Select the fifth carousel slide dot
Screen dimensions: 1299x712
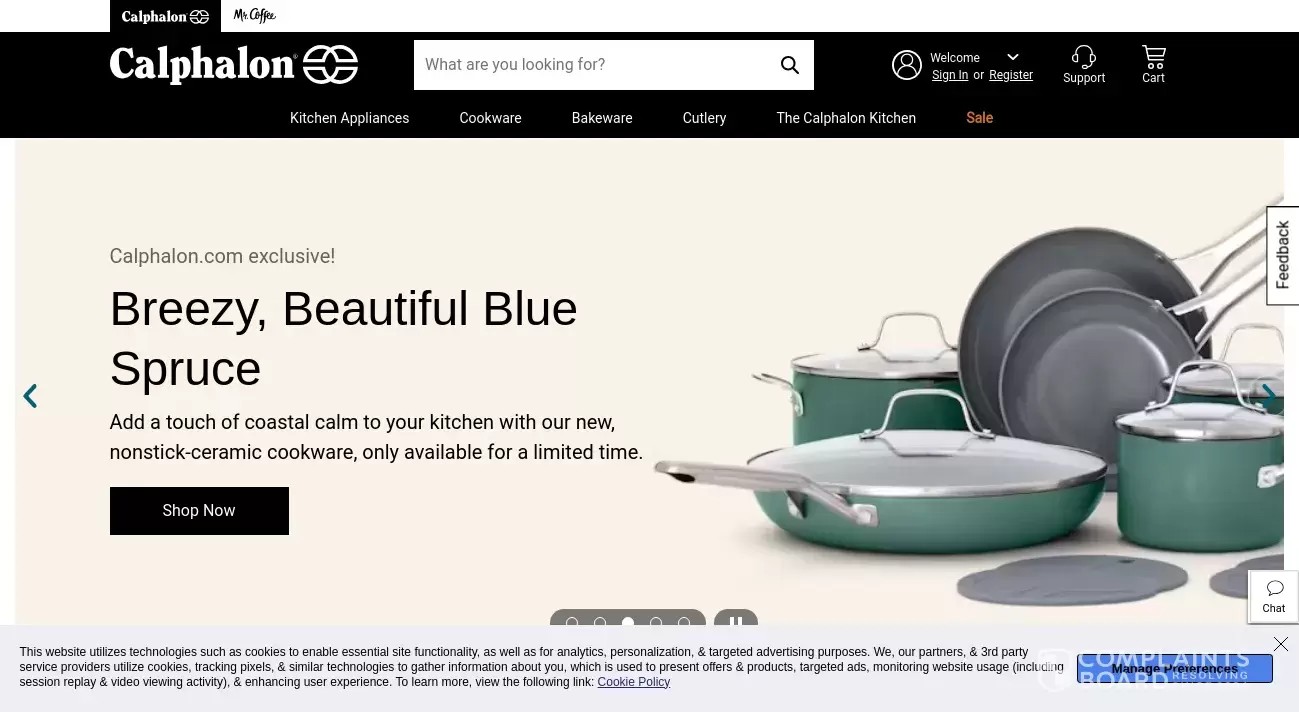point(684,623)
